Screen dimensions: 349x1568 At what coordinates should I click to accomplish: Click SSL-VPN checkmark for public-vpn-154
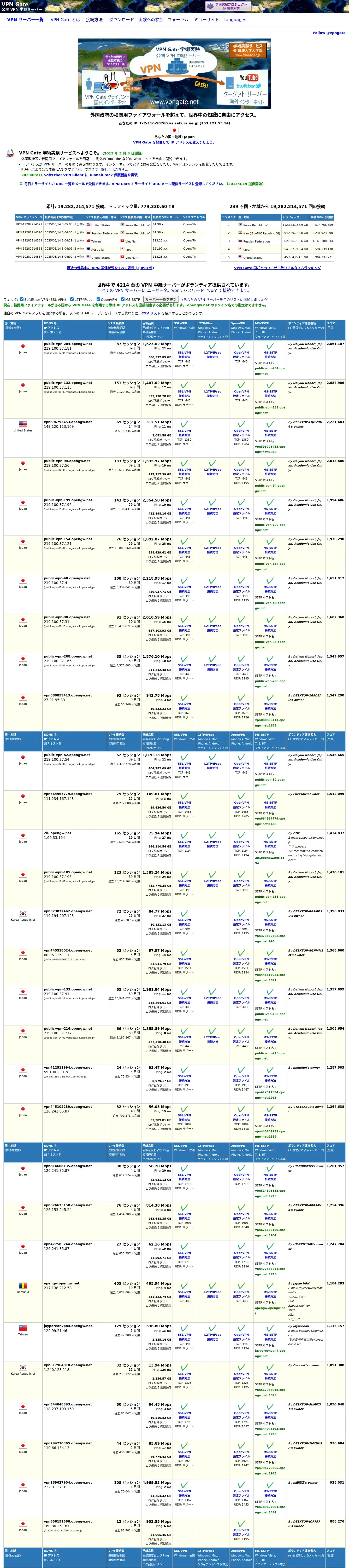coord(184,541)
